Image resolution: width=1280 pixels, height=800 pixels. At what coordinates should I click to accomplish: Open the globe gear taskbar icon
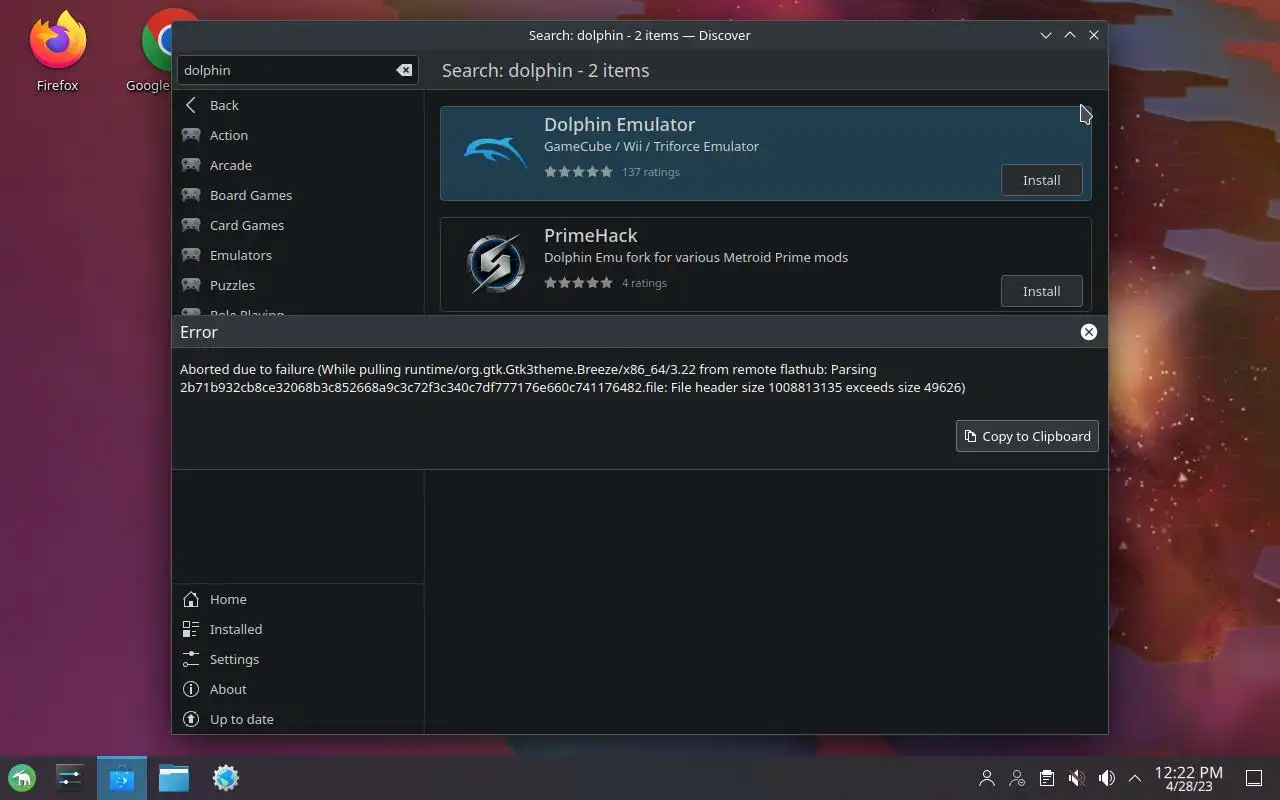pos(226,778)
